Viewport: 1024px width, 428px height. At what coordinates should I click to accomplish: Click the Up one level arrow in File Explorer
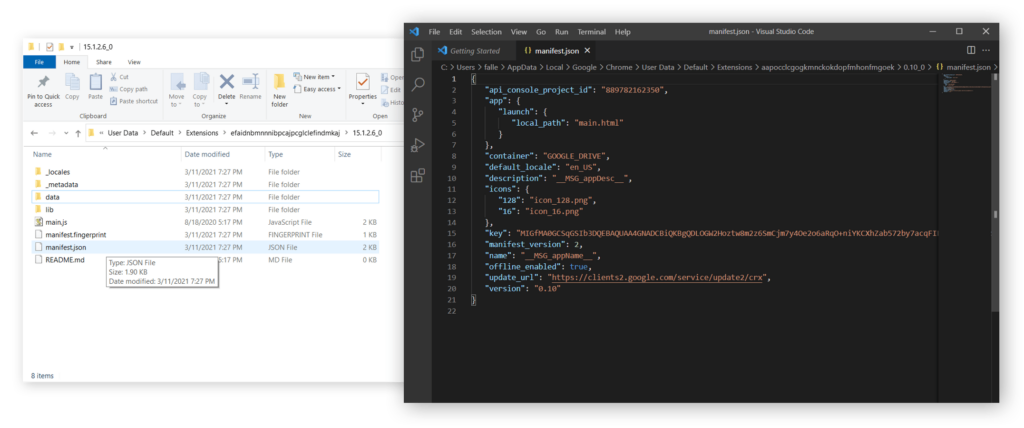78,133
